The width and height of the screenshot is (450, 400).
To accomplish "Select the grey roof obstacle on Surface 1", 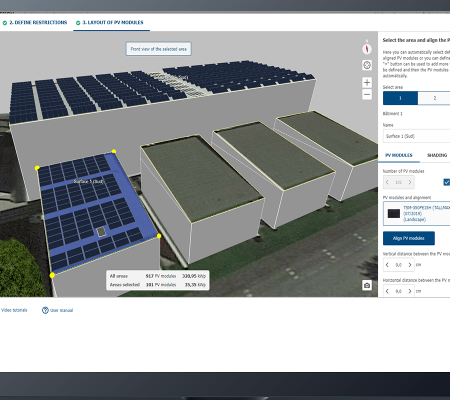I will click(x=101, y=231).
